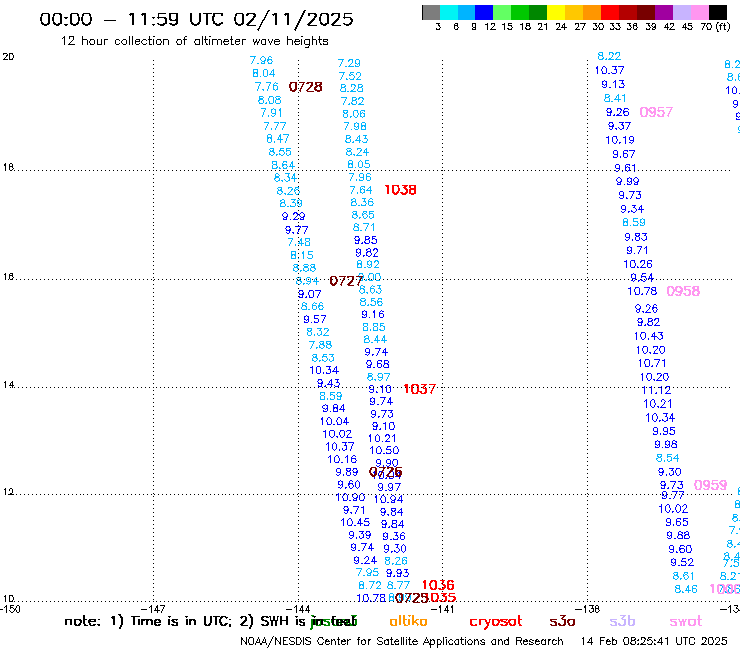Click the wave height value "9.16"
Image resolution: width=740 pixels, height=650 pixels.
coord(373,314)
